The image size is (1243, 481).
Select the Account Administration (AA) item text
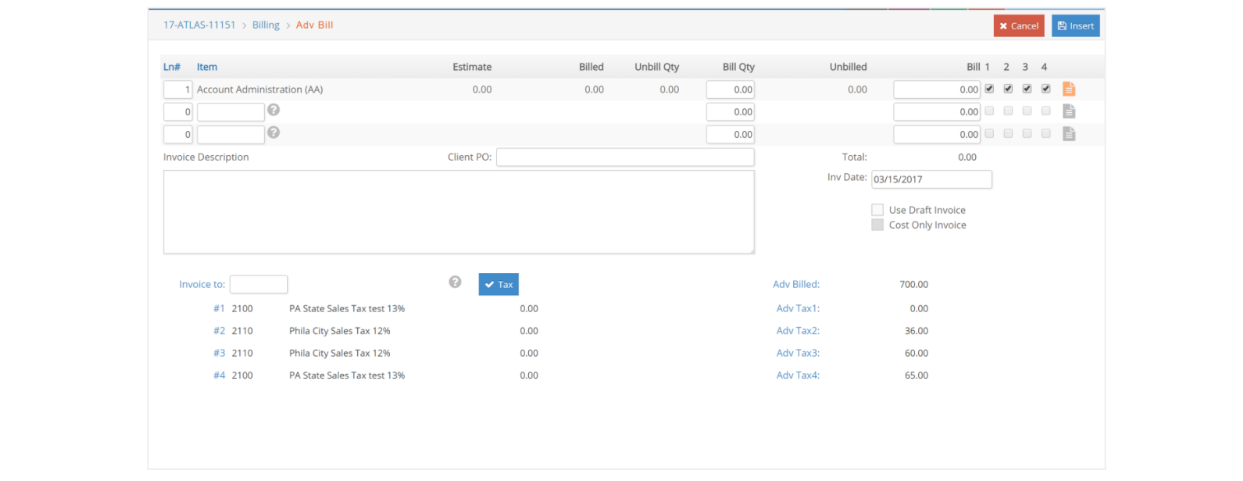coord(260,89)
